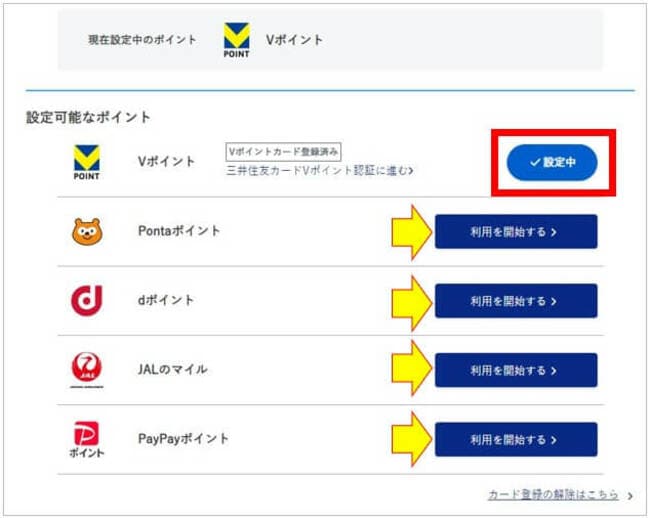Start using PayPayポイント
Image resolution: width=650 pixels, height=518 pixels.
point(516,439)
